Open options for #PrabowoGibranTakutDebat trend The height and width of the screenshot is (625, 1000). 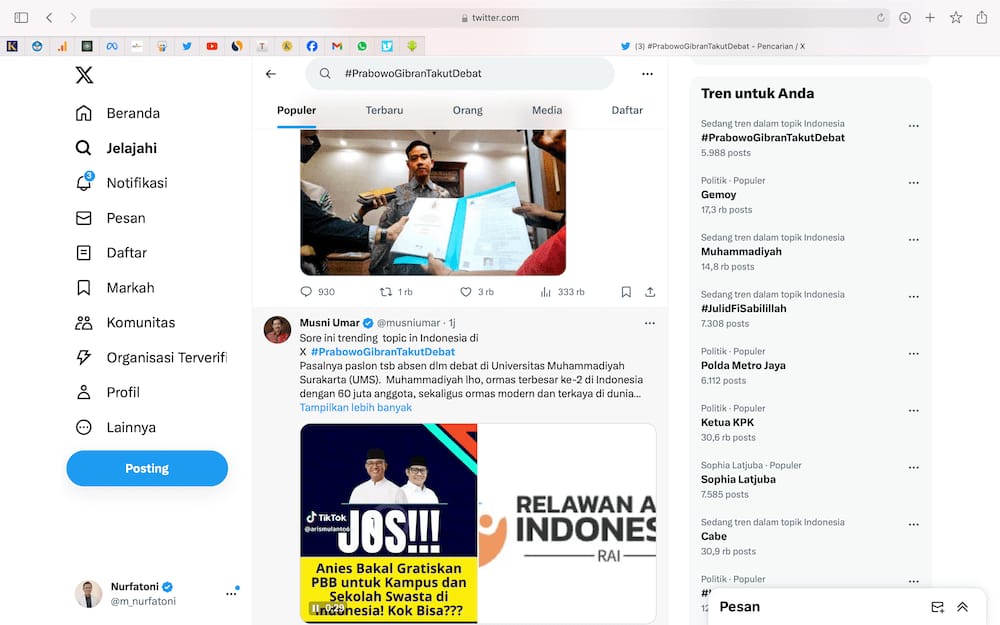(x=914, y=126)
